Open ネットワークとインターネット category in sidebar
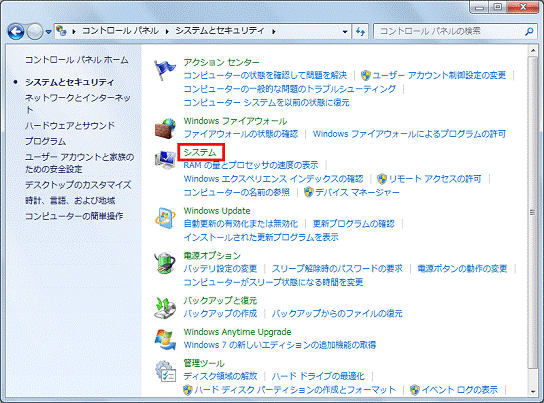 [x=78, y=104]
